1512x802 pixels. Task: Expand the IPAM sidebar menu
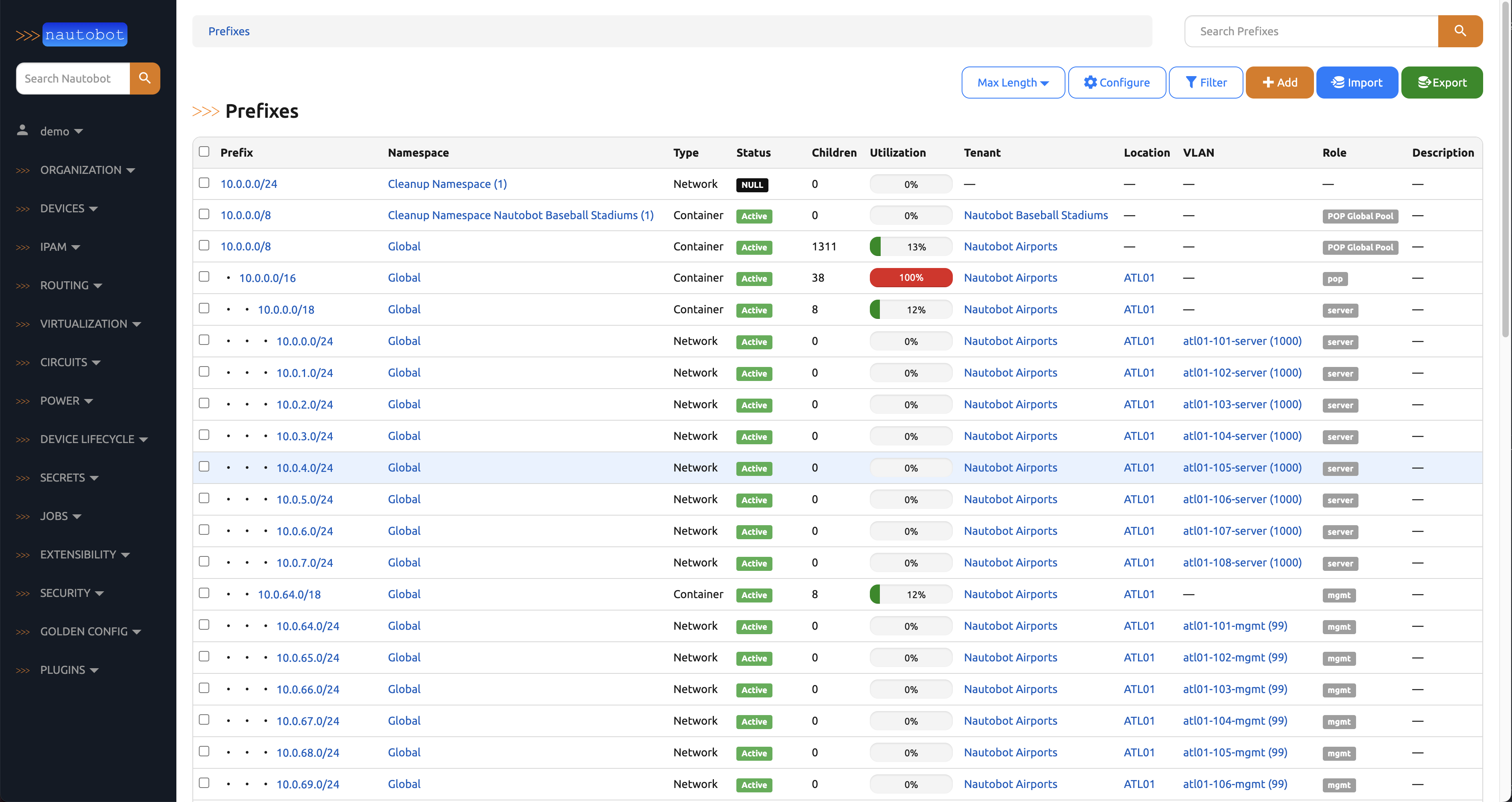(x=59, y=247)
